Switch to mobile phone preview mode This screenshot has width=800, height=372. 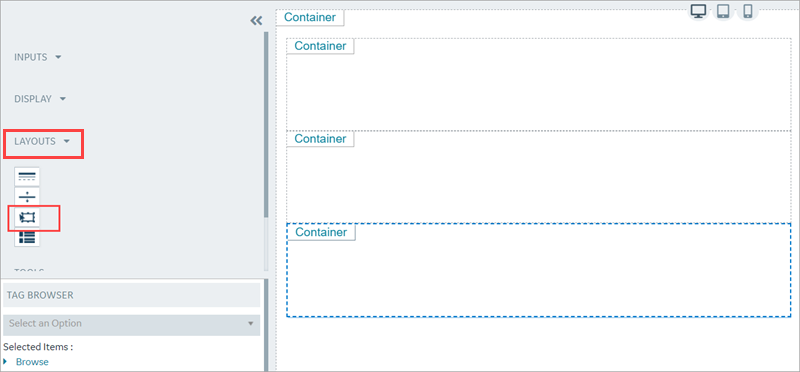point(748,11)
